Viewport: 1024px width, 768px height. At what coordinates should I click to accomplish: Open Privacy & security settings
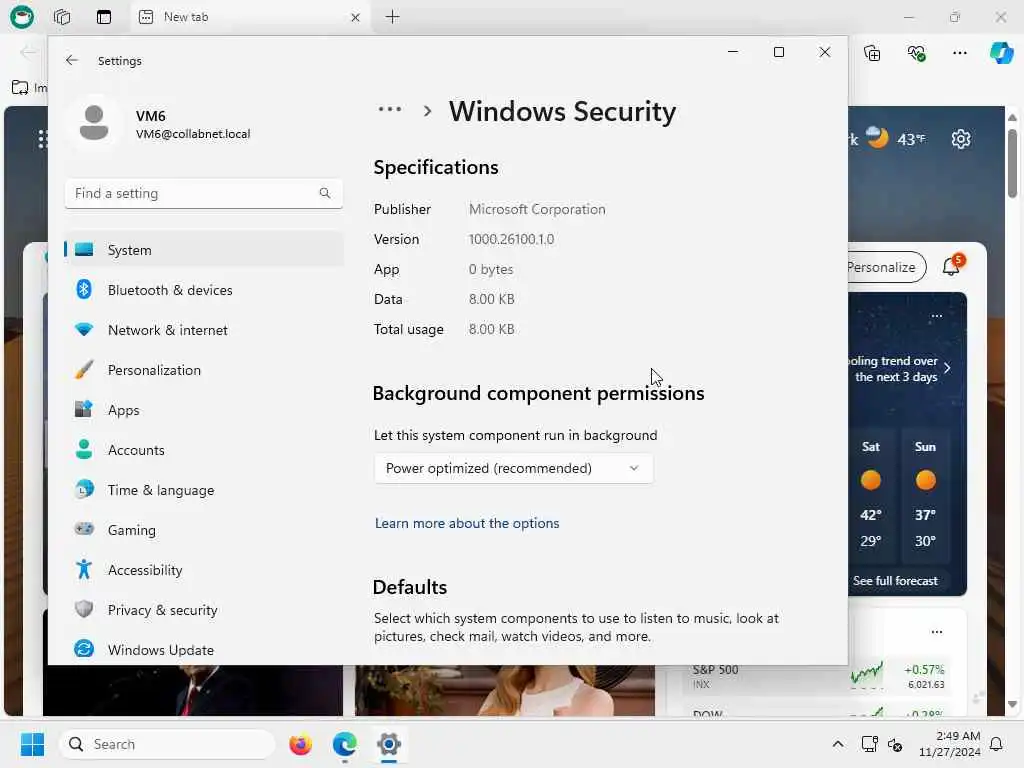(x=204, y=609)
